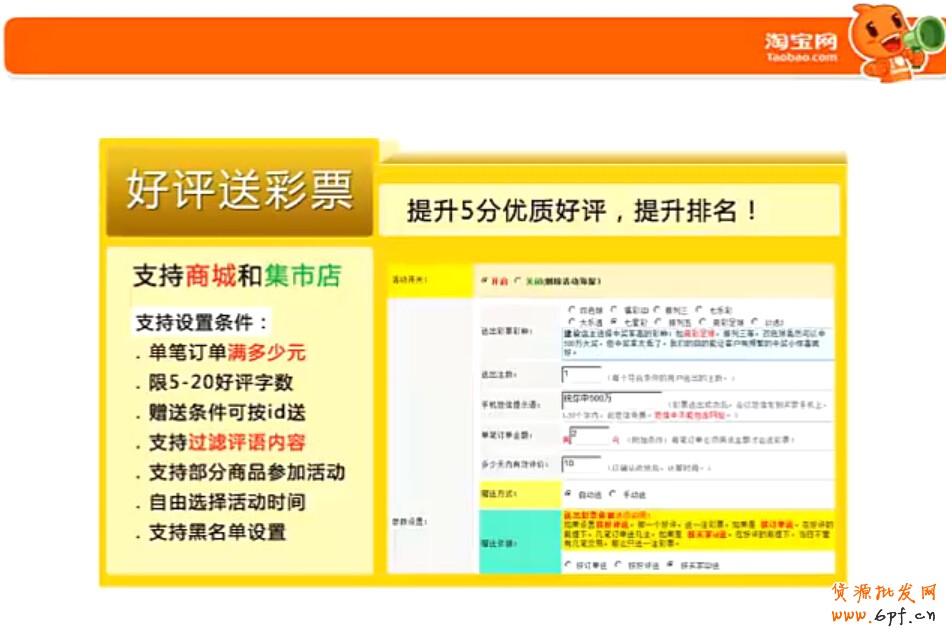Choose the 大乐透 lottery type

pyautogui.click(x=572, y=322)
